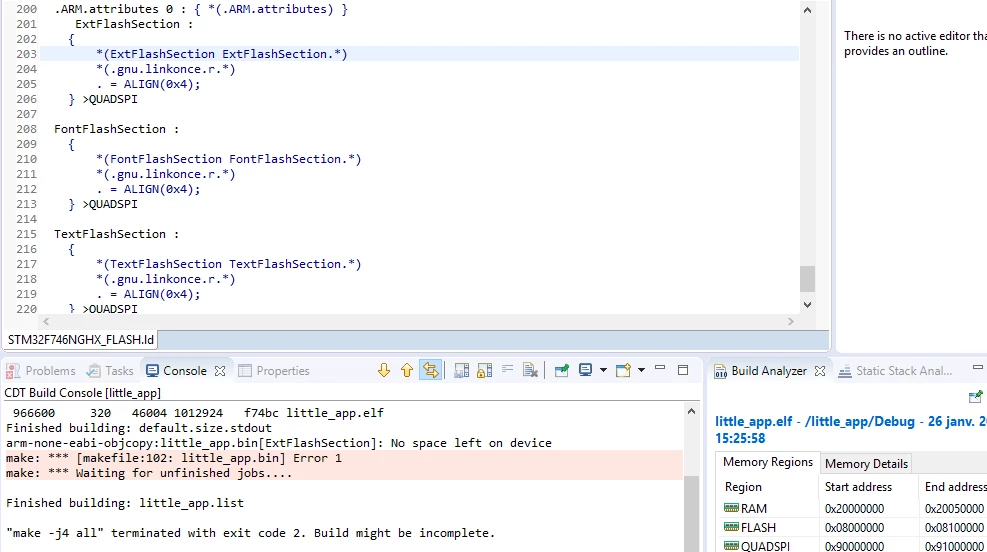
Task: Click the line 208 FontFlashSection declaration
Action: [x=116, y=129]
